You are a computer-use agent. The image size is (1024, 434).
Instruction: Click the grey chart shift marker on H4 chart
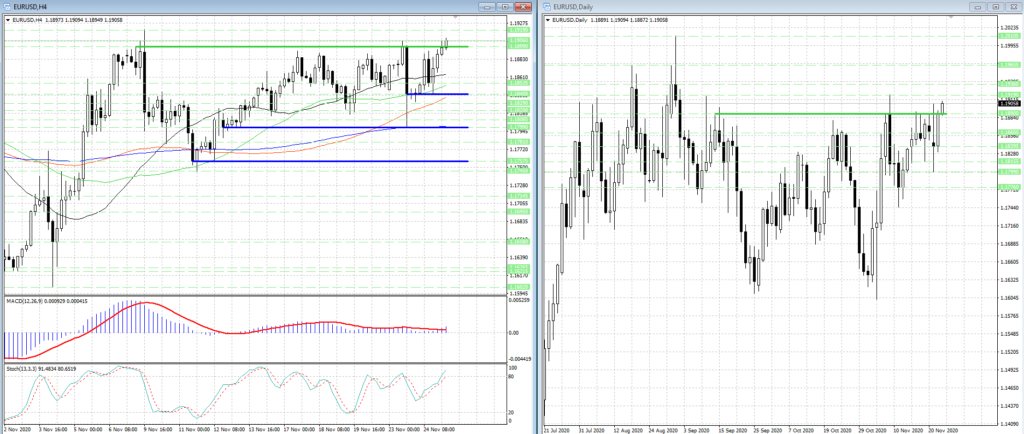[456, 17]
